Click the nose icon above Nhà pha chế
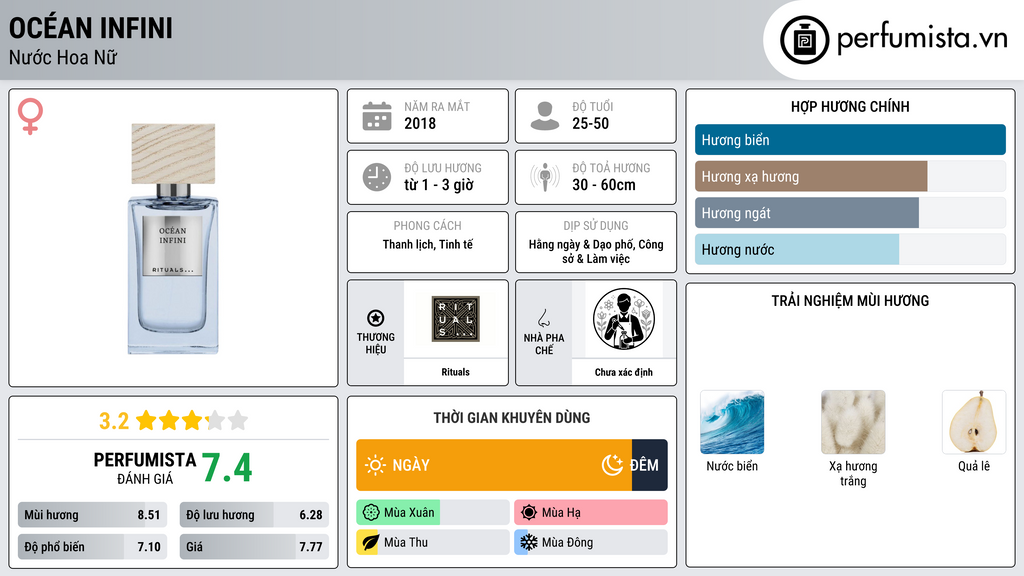This screenshot has width=1024, height=576. (543, 318)
